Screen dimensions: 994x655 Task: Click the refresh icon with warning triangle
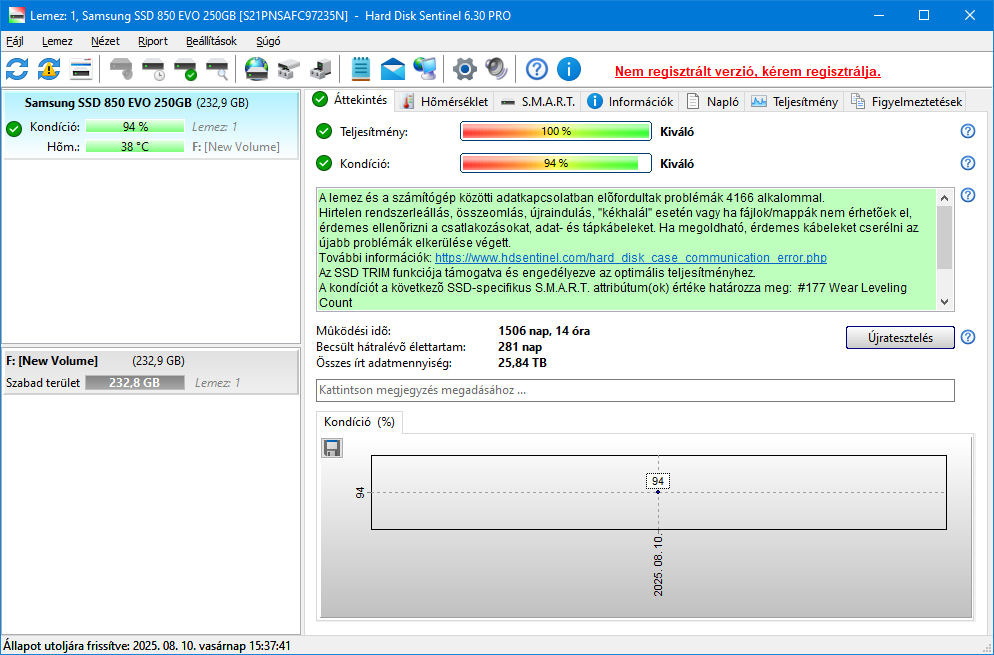click(x=49, y=69)
